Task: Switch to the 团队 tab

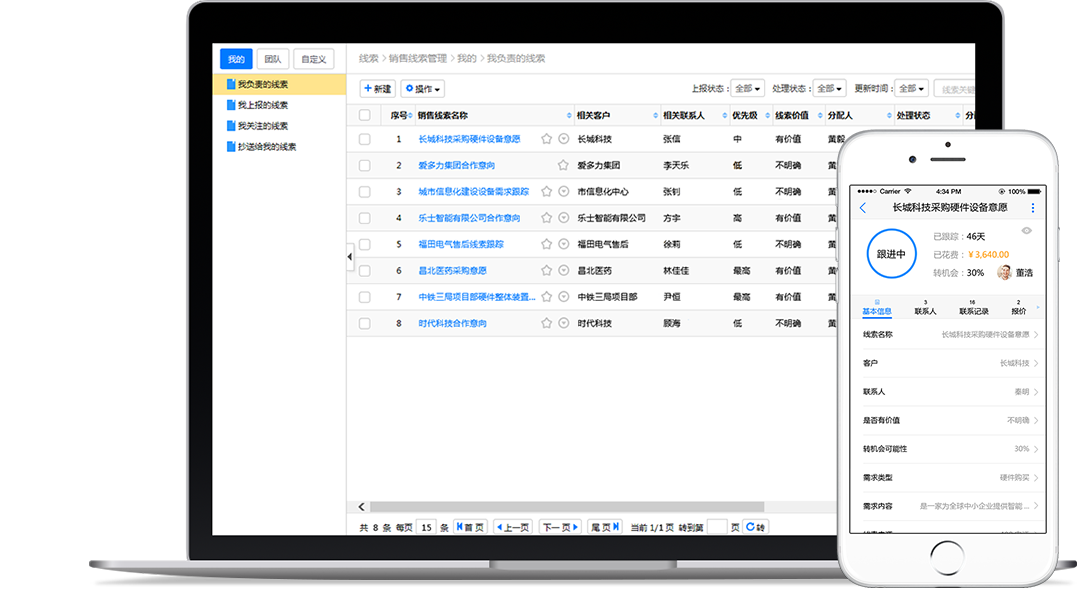Action: click(273, 59)
